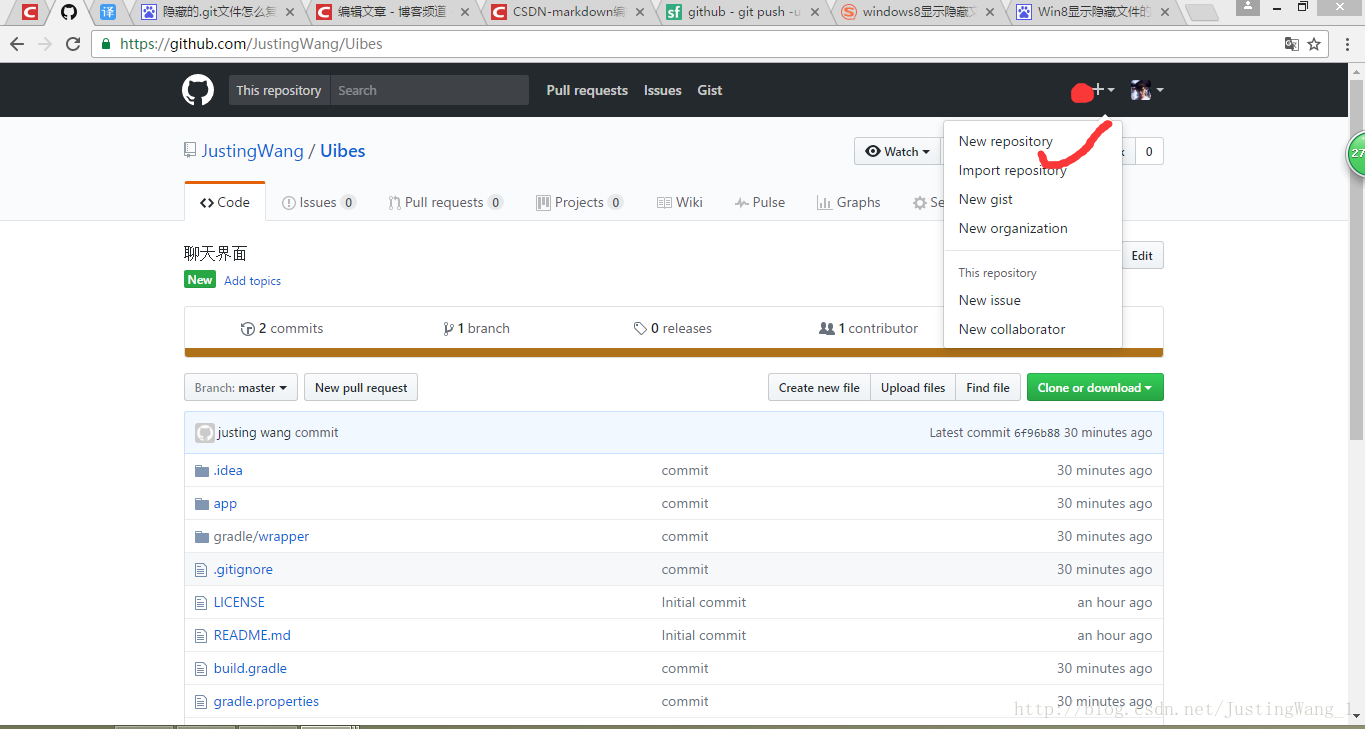Screen dimensions: 1365x729
Task: Open Pull requests in top navigation
Action: point(587,90)
